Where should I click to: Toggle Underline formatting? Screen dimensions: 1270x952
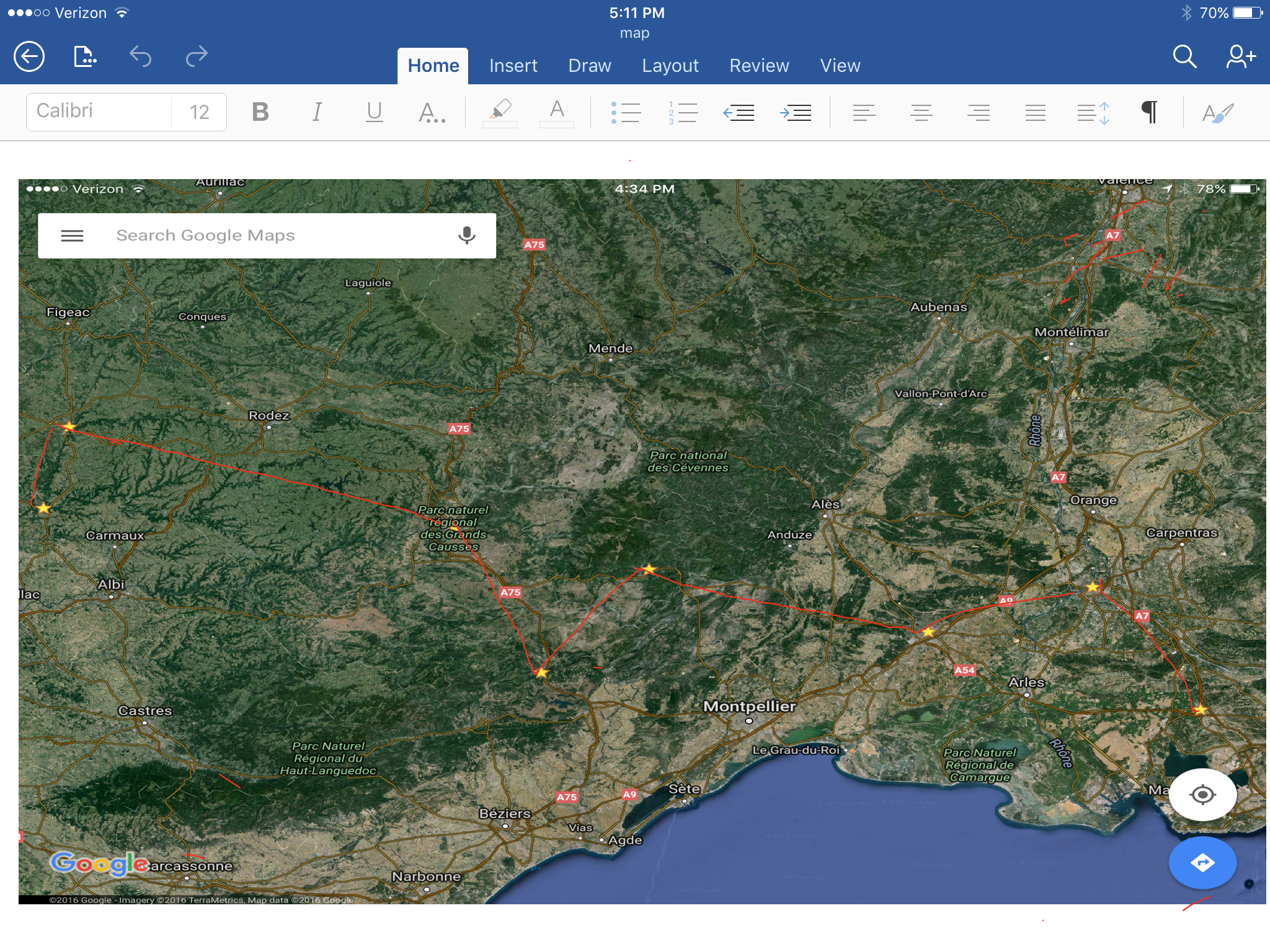[374, 112]
